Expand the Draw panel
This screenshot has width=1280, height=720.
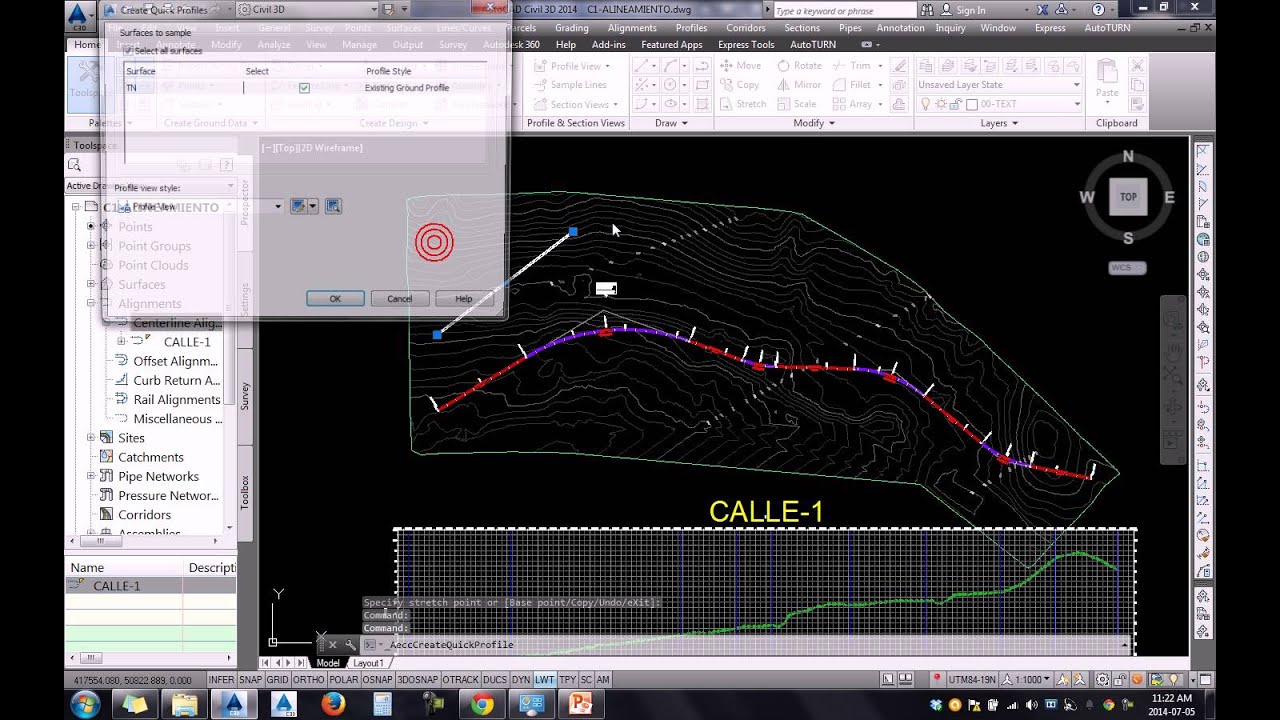point(671,123)
